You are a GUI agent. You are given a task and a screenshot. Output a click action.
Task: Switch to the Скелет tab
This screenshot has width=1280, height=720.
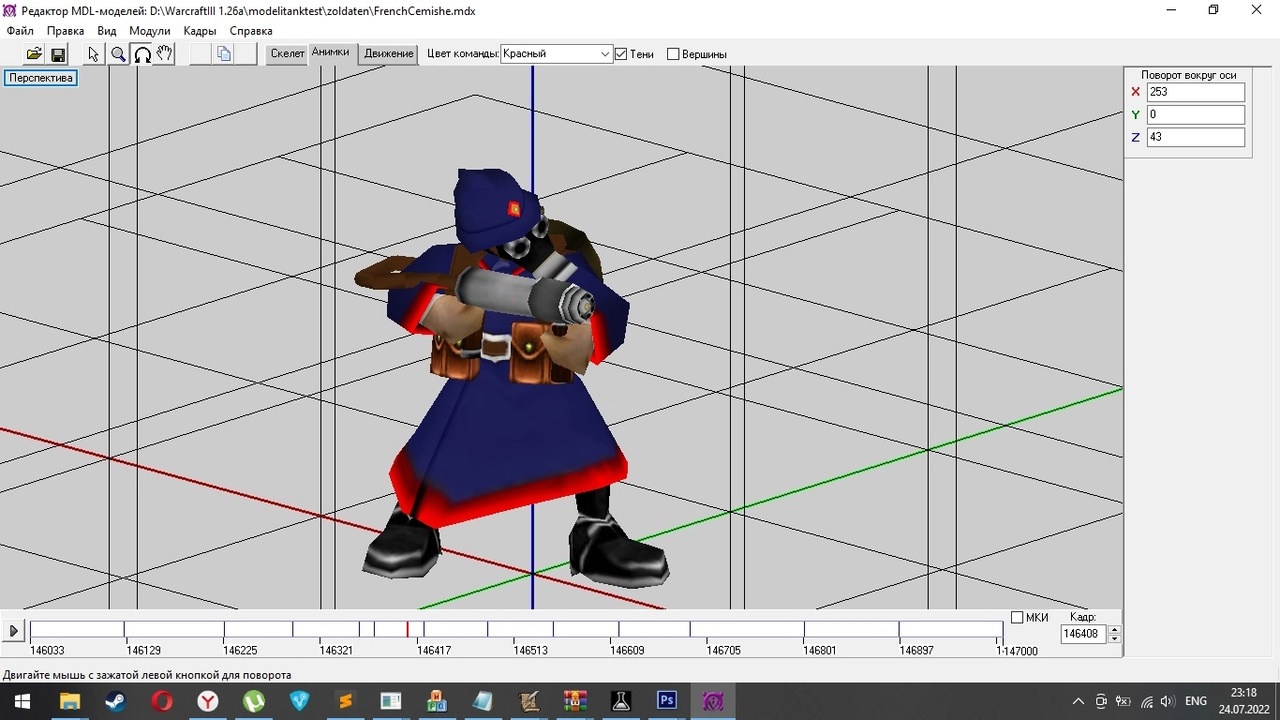tap(287, 54)
